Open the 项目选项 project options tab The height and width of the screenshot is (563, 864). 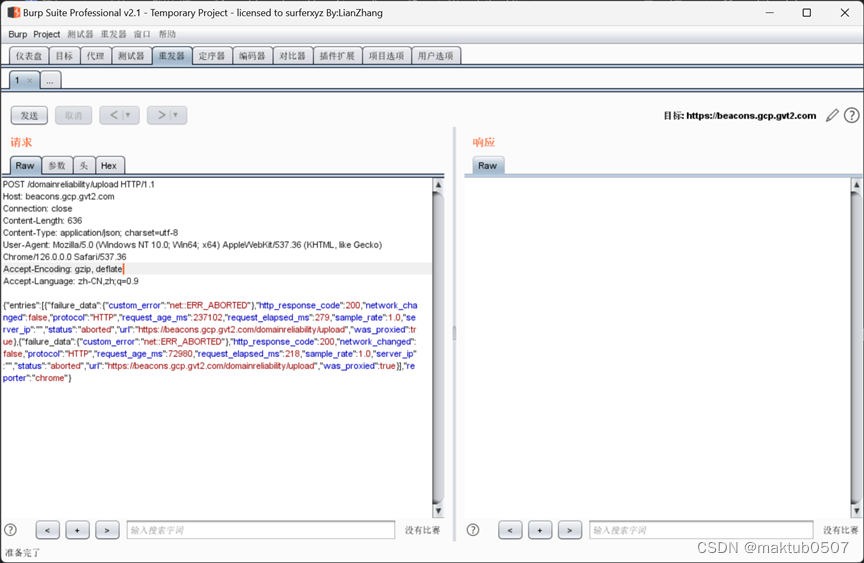pos(386,56)
